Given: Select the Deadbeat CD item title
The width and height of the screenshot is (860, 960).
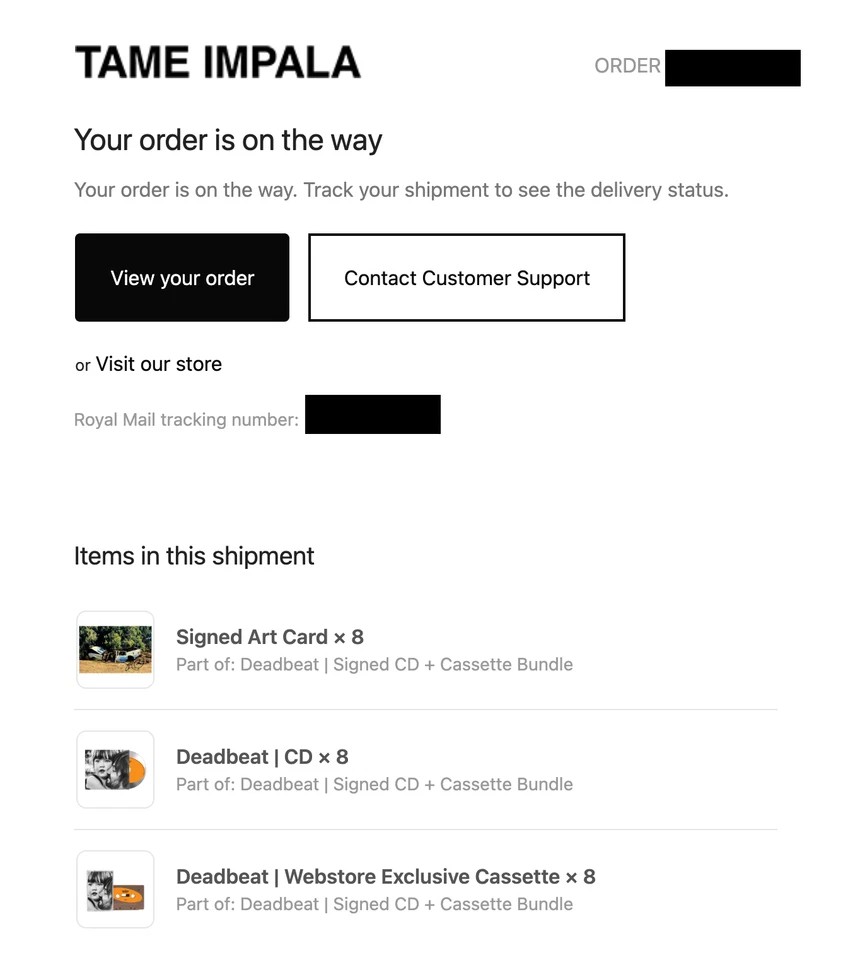Looking at the screenshot, I should (262, 757).
